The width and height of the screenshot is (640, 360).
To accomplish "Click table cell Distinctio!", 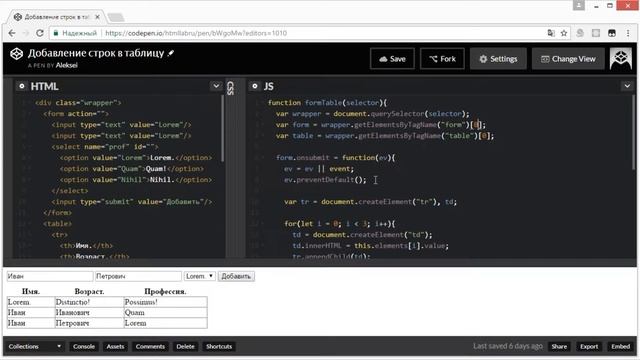I will coord(89,302).
